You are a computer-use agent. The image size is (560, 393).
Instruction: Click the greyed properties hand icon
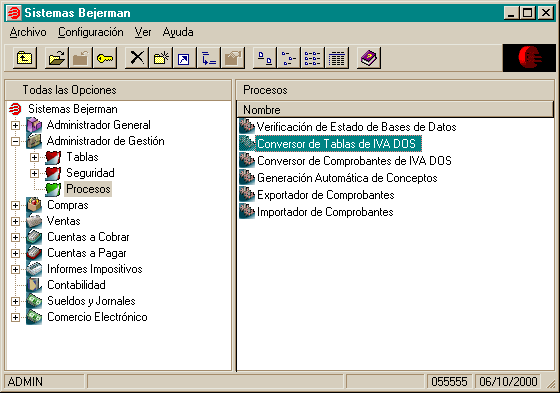point(233,58)
